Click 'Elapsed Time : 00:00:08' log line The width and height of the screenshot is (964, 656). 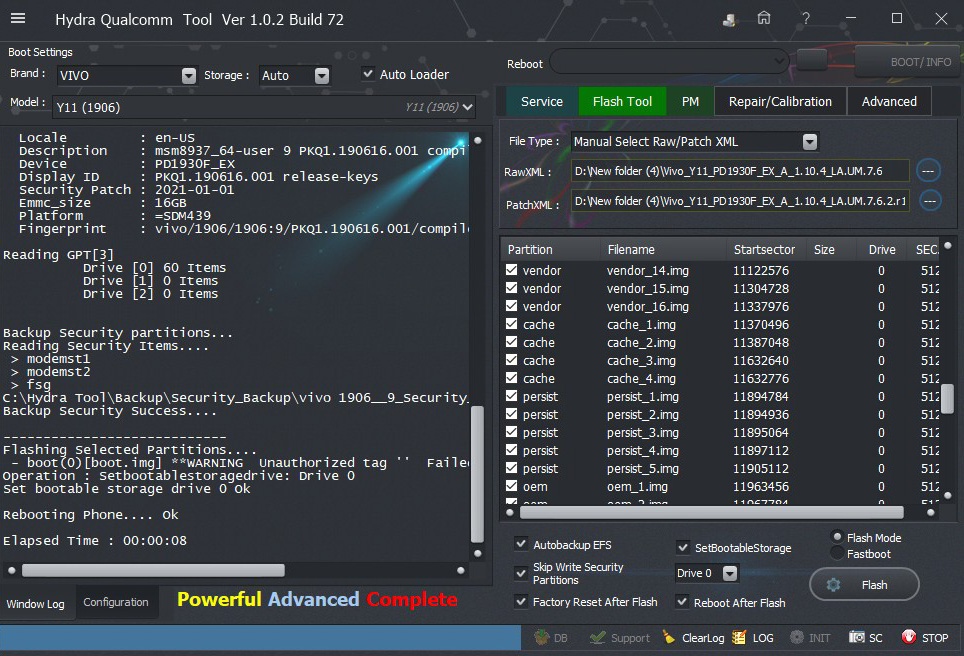[95, 540]
